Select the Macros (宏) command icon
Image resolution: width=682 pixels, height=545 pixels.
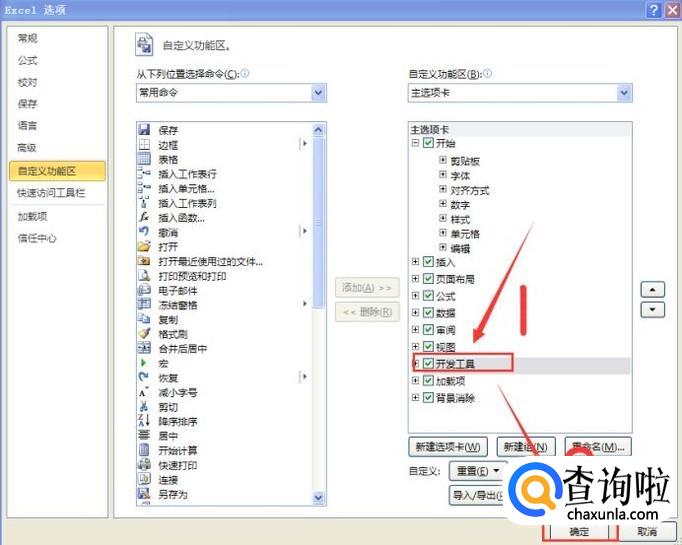coord(144,363)
